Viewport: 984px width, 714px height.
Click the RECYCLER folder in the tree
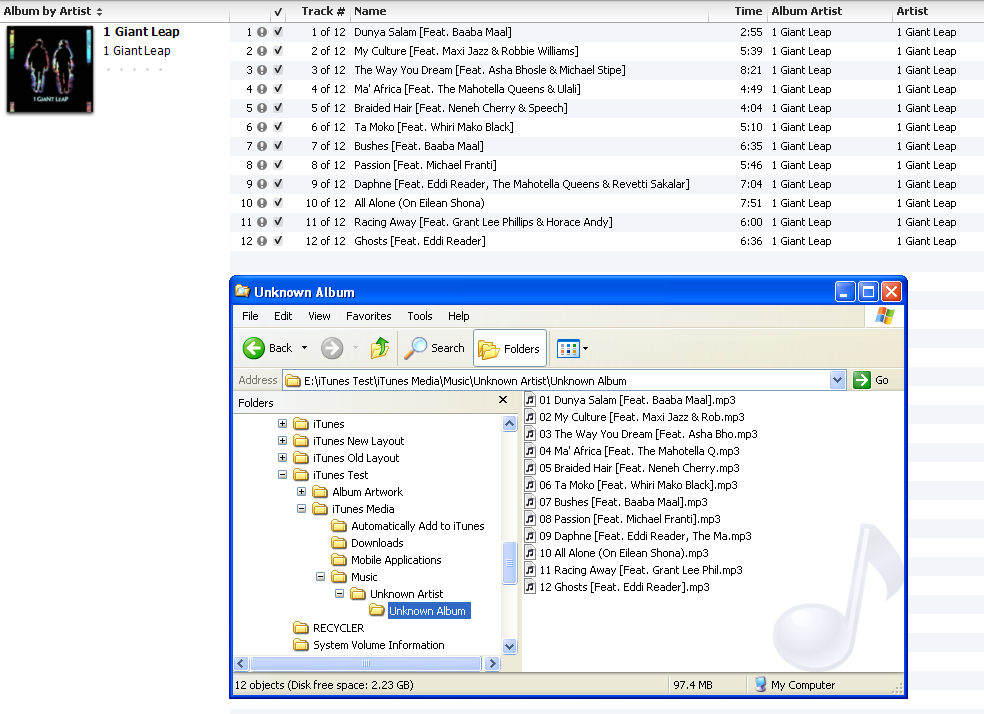(329, 627)
